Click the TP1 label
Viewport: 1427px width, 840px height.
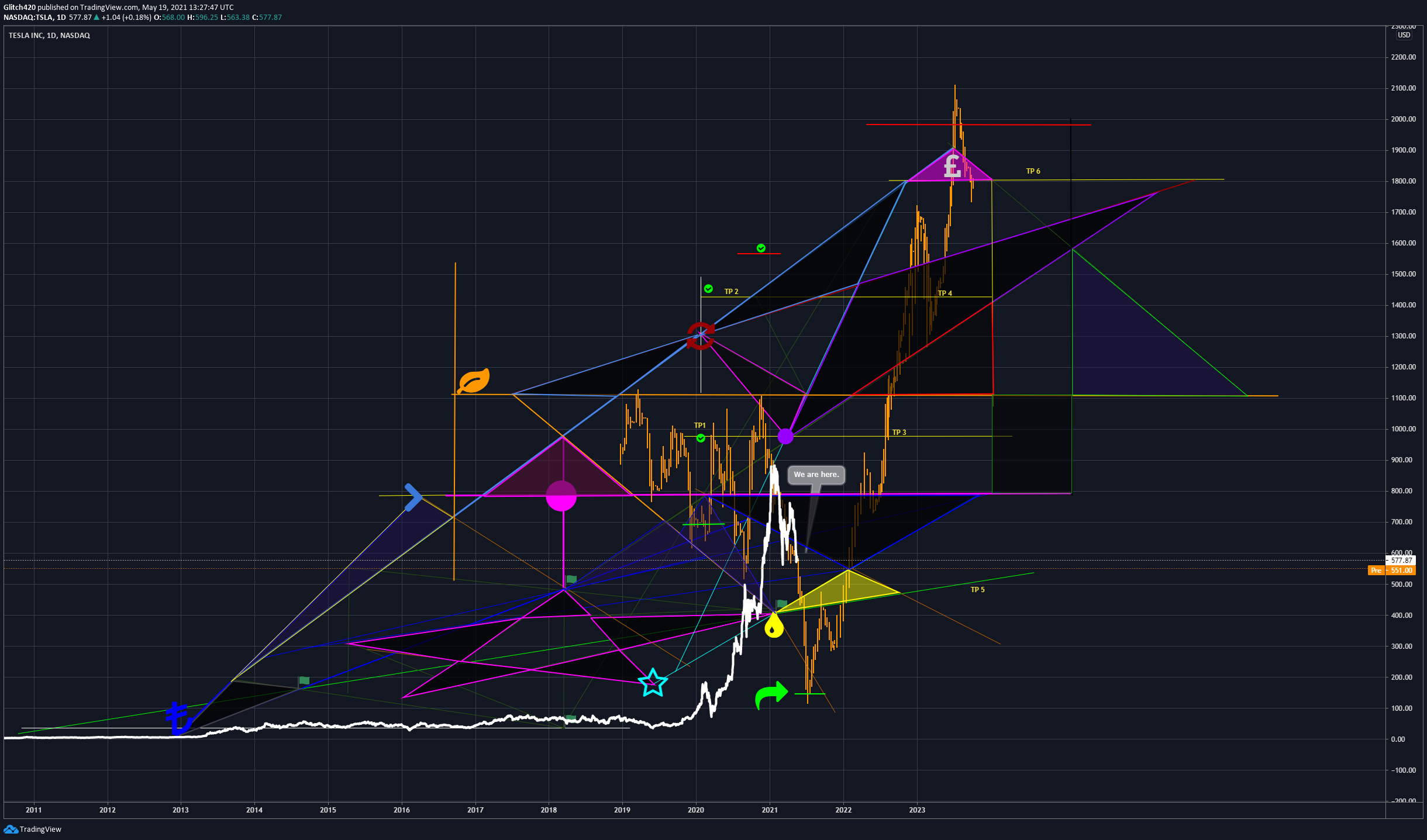(700, 426)
